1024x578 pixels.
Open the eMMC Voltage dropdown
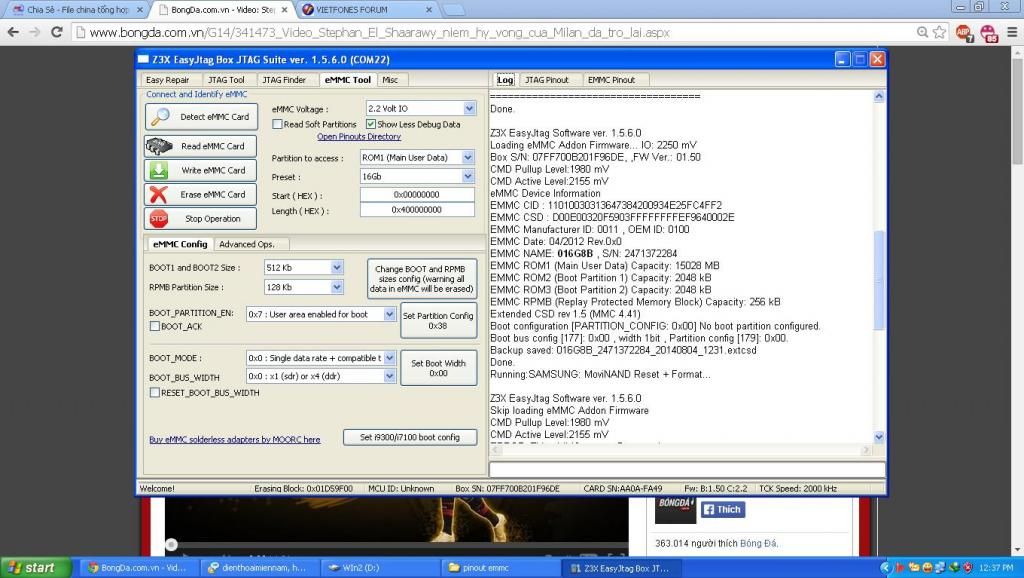coord(470,108)
